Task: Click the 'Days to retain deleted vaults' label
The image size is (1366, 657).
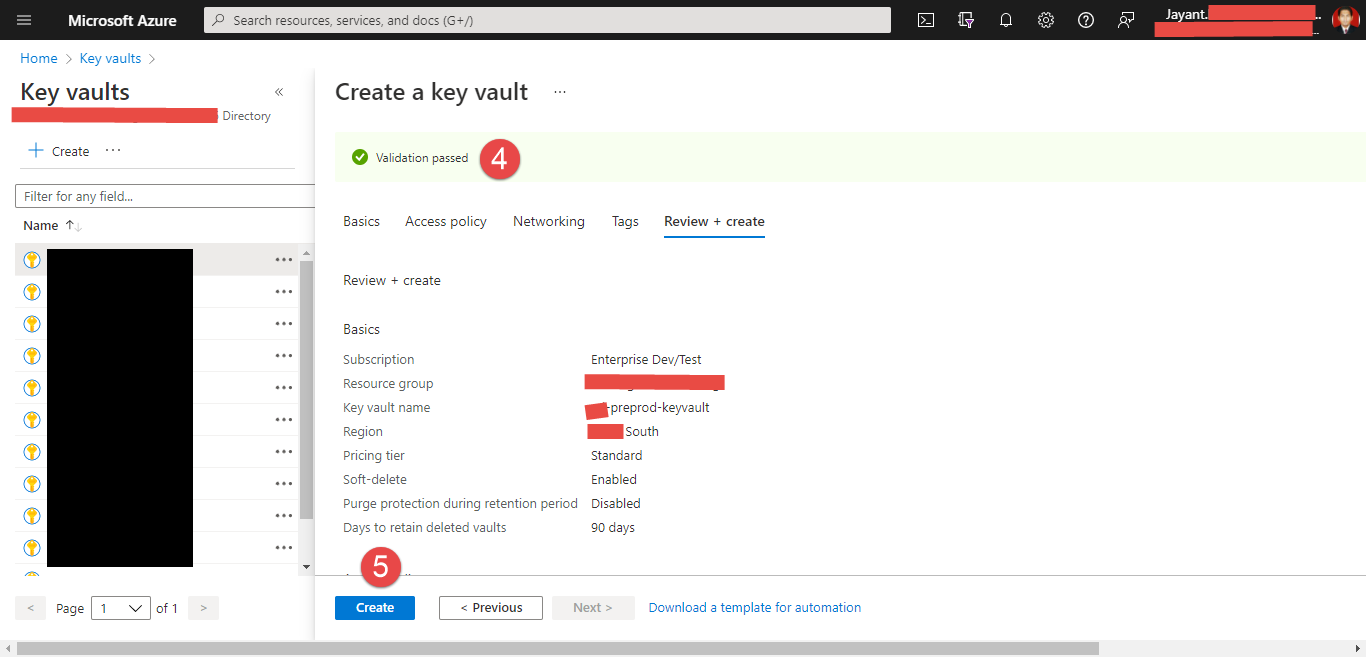Action: [x=425, y=528]
